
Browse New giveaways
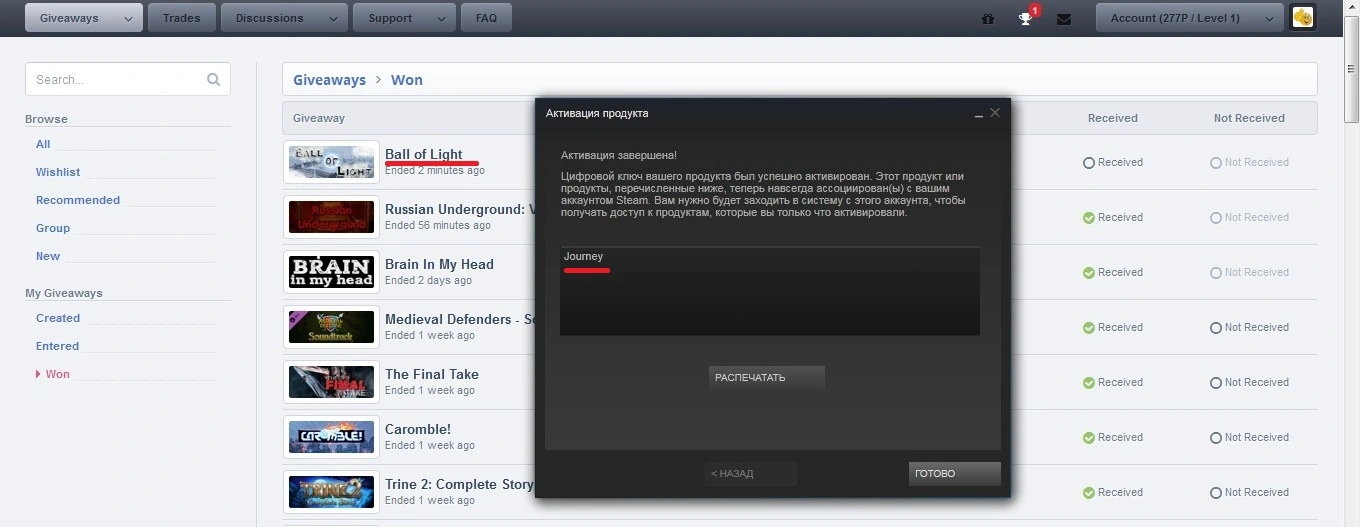pos(48,256)
